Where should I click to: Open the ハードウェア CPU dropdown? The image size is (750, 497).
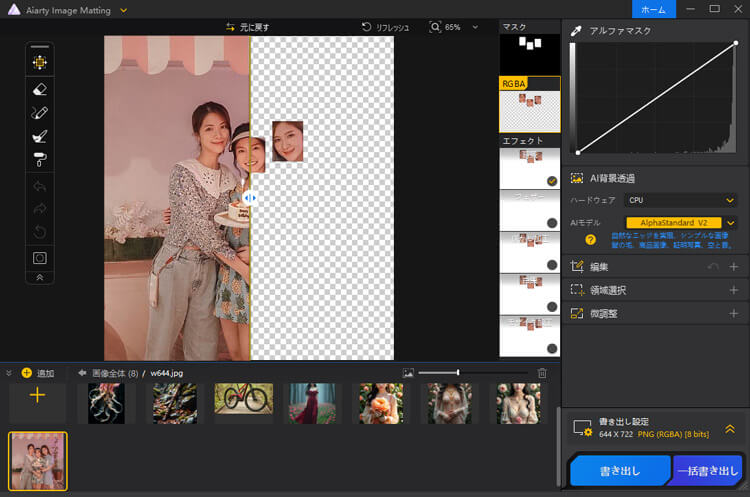(680, 200)
